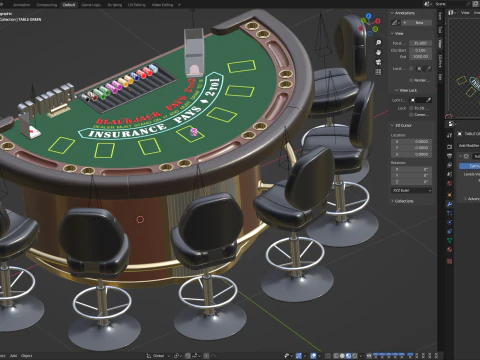Viewport: 480px width, 360px height.
Task: Open the Add menu in the viewport header
Action: (x=13, y=356)
